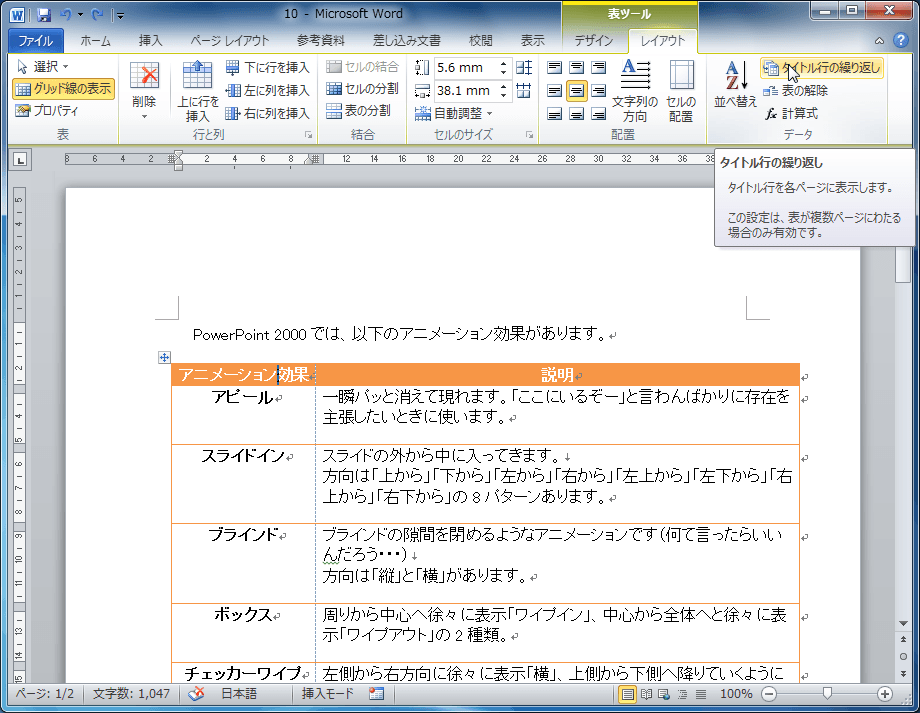Switch to the 参考資料 tab

pyautogui.click(x=320, y=40)
